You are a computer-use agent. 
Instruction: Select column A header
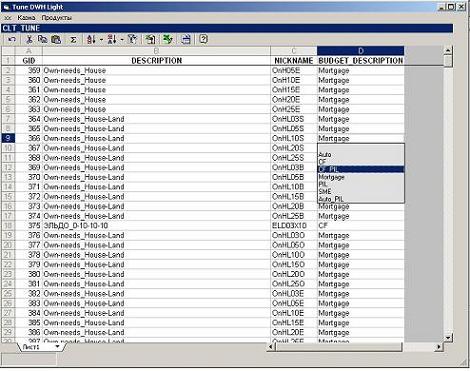(x=29, y=51)
